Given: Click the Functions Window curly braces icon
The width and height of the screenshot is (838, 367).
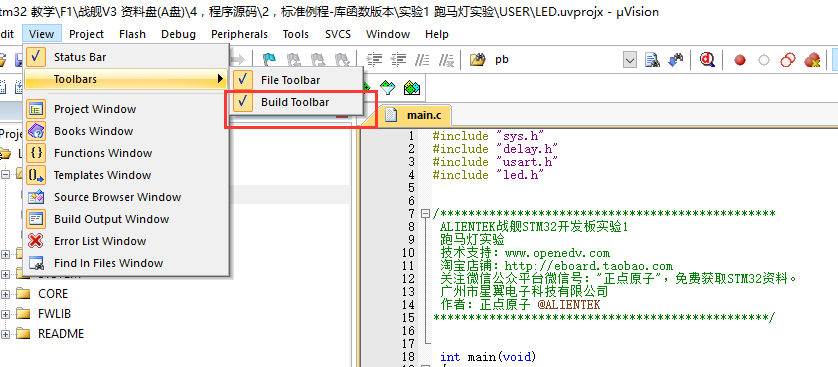Looking at the screenshot, I should pos(36,153).
